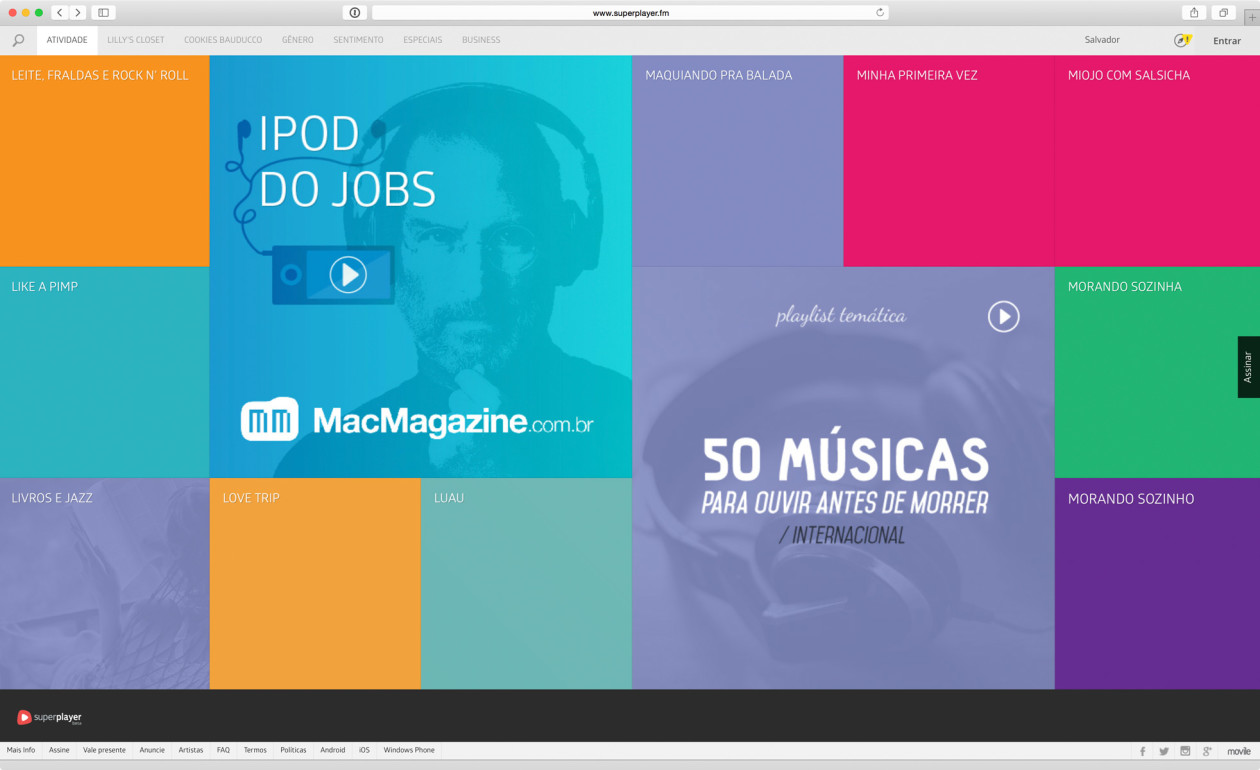
Task: Click the Facebook icon in the footer
Action: point(1142,750)
